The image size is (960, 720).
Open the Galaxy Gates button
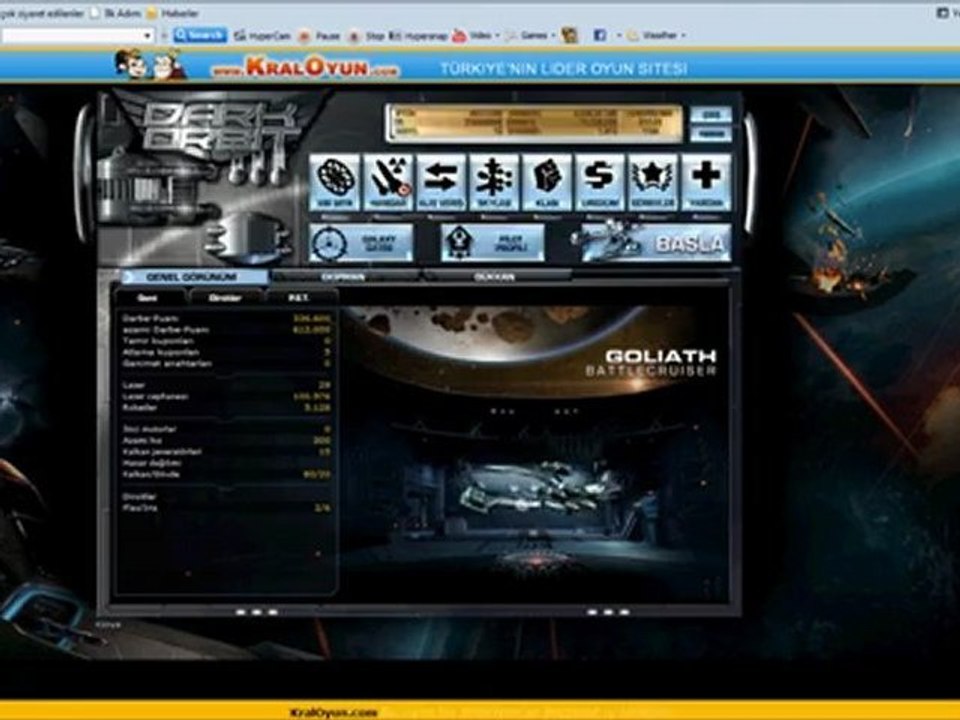(361, 243)
